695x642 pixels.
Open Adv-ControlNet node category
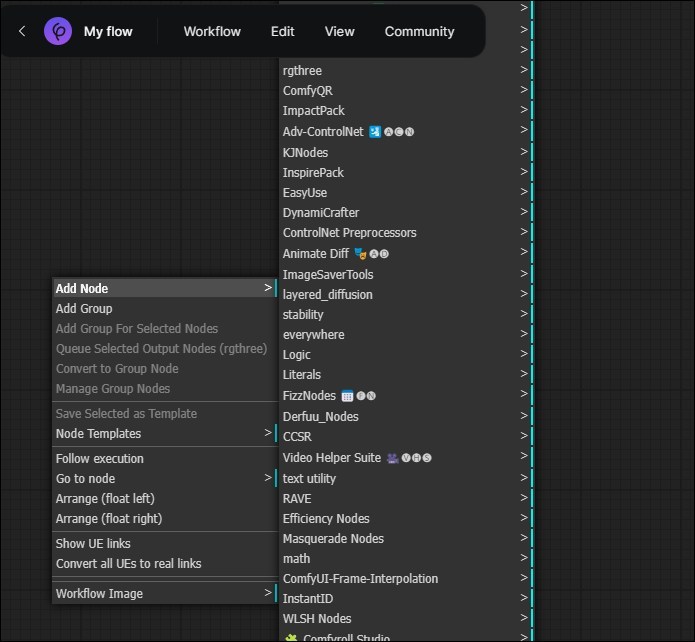pyautogui.click(x=406, y=131)
